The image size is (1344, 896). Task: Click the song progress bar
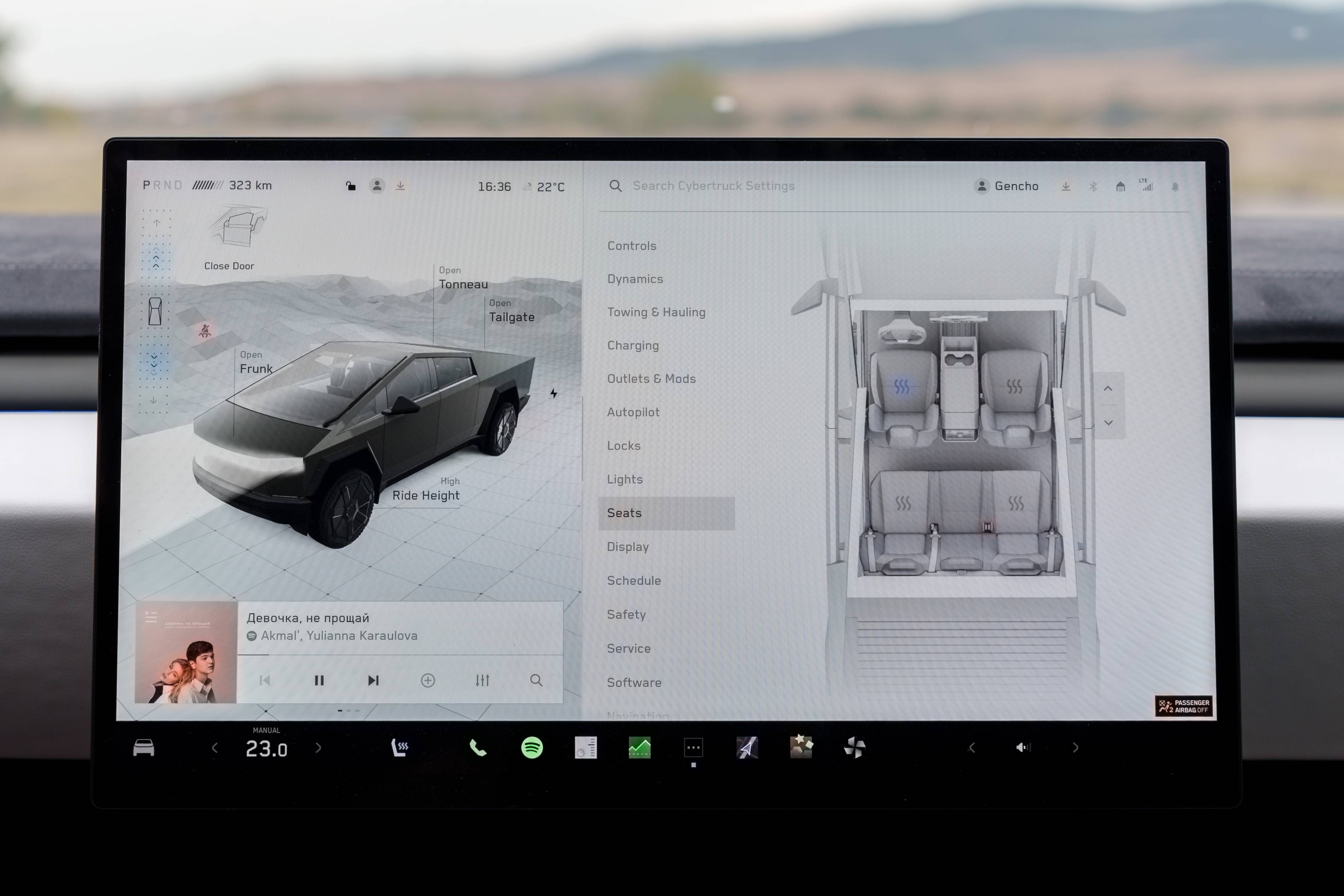pos(400,655)
